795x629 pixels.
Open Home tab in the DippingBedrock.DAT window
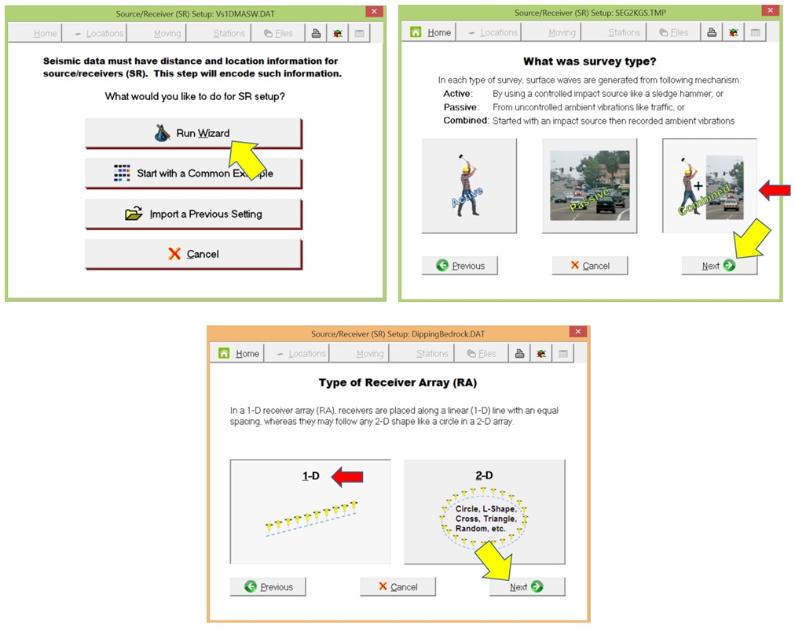pyautogui.click(x=238, y=353)
